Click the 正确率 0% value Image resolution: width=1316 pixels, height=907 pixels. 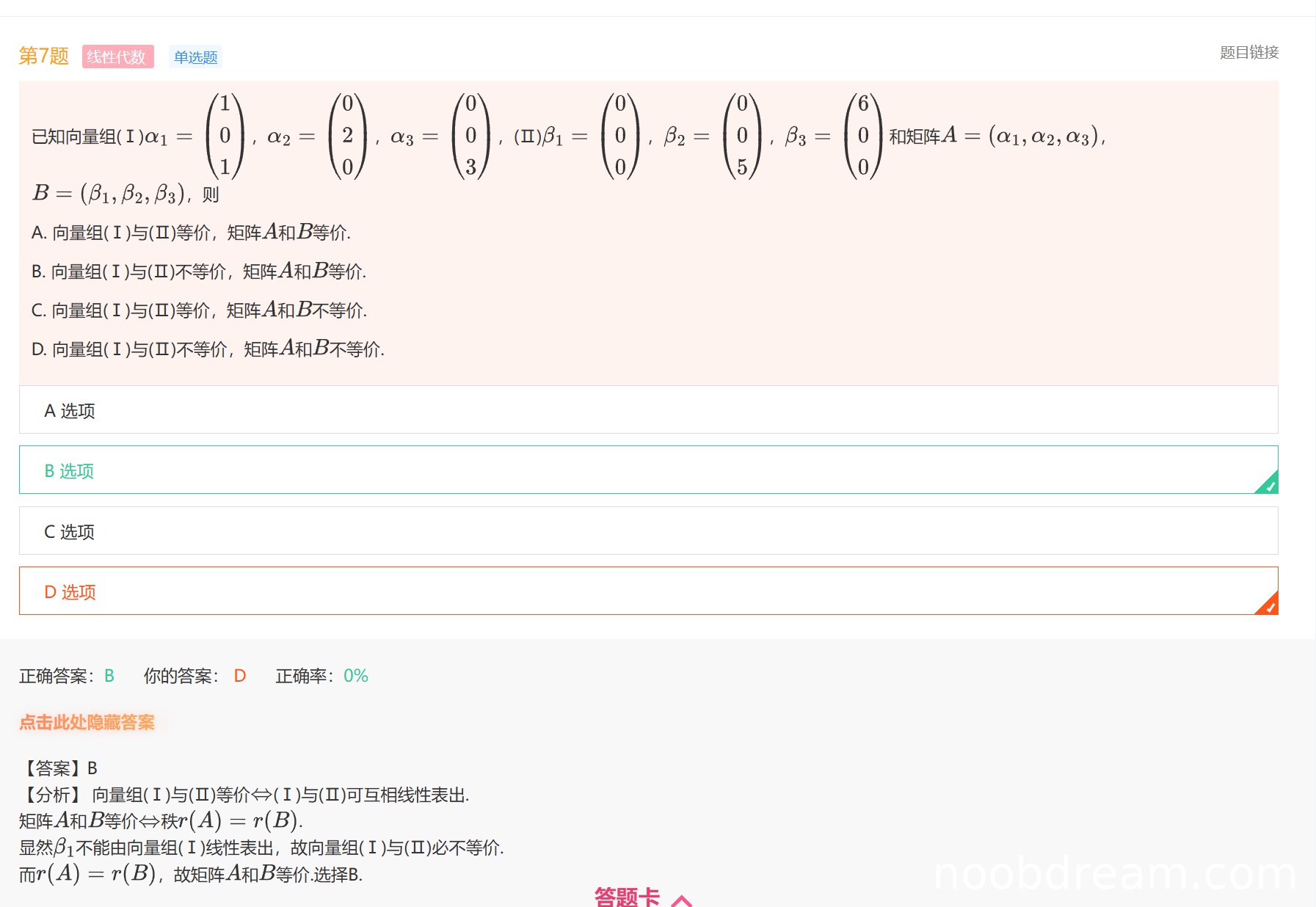point(356,676)
